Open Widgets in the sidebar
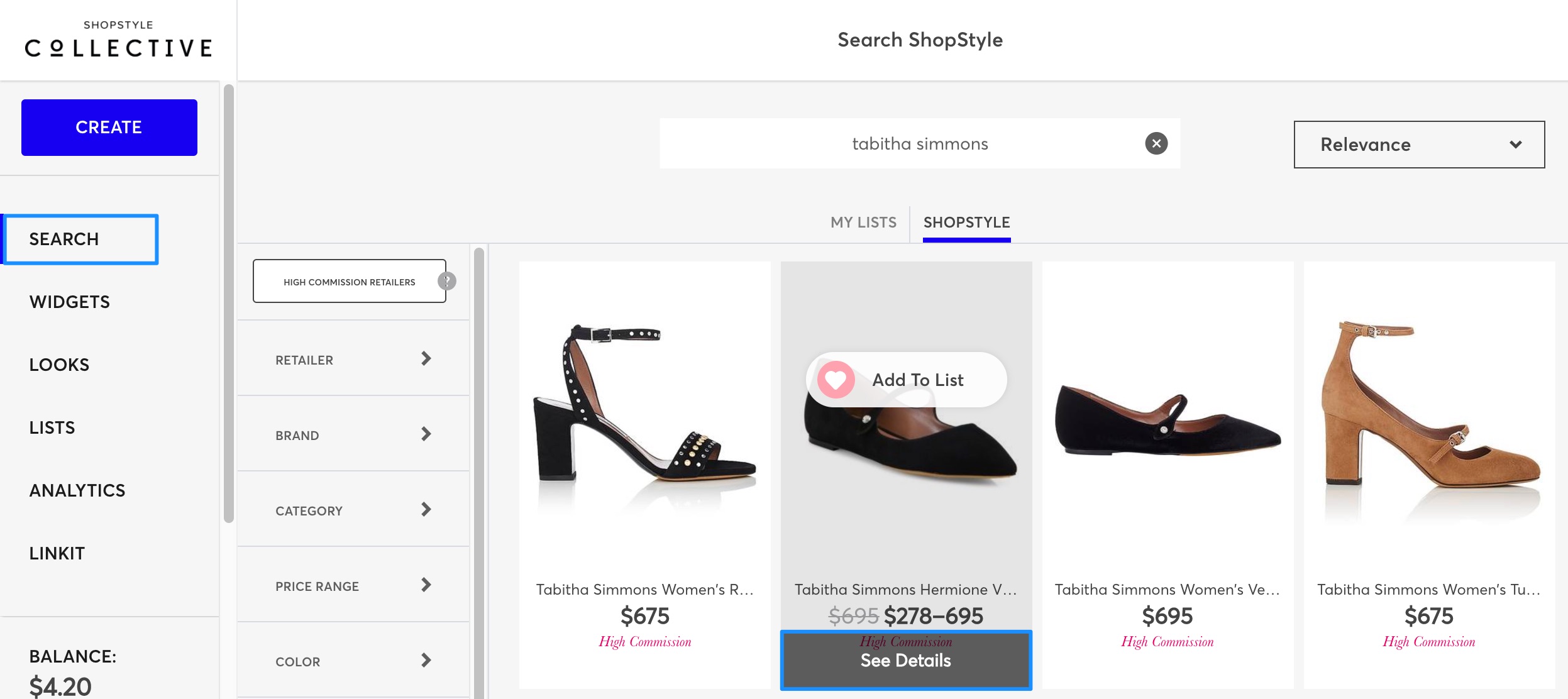The image size is (1568, 699). 70,302
